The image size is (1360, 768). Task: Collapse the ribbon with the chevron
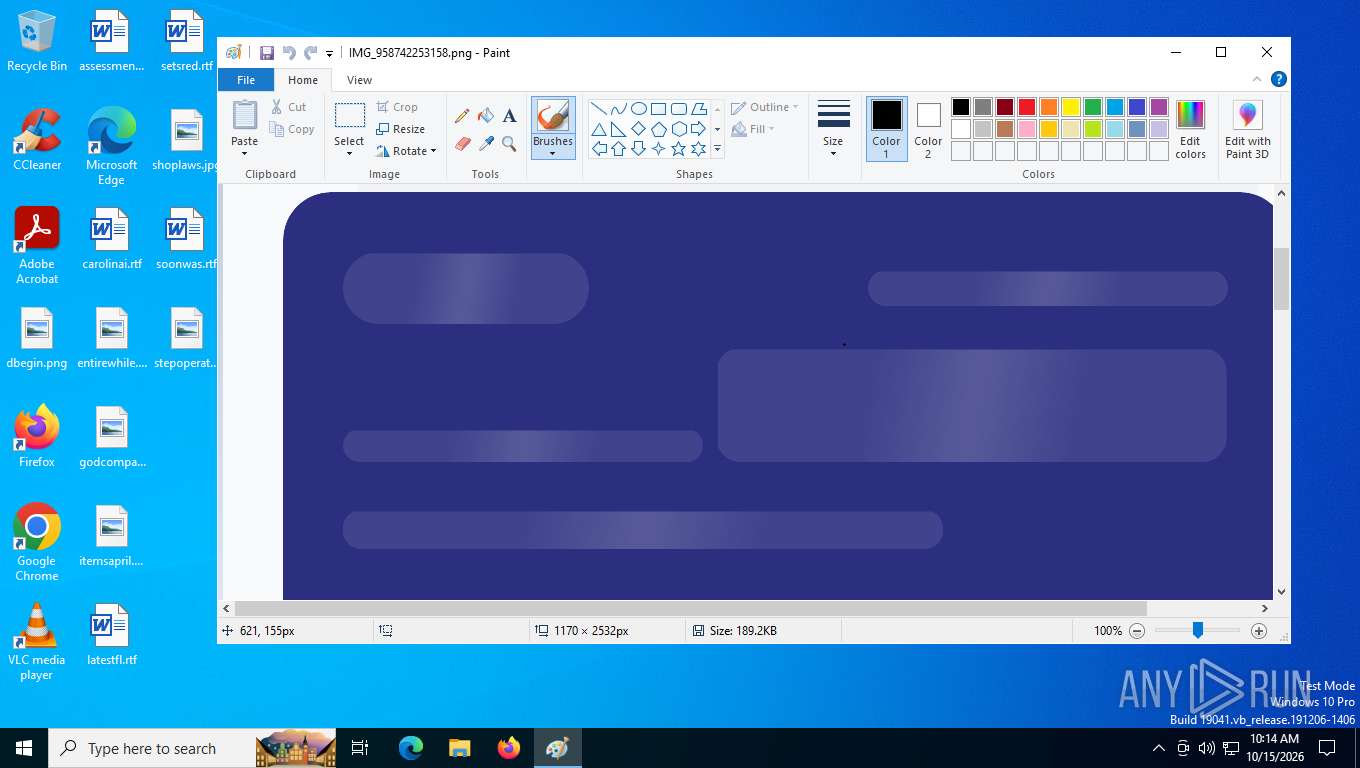[x=1257, y=80]
